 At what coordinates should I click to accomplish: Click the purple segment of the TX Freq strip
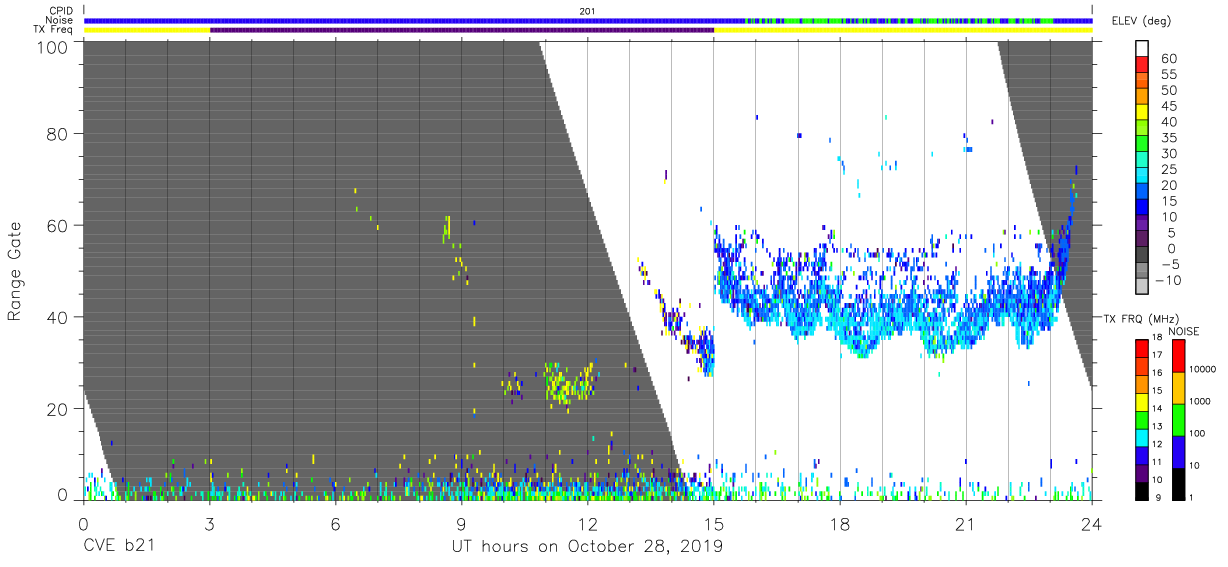(x=462, y=30)
